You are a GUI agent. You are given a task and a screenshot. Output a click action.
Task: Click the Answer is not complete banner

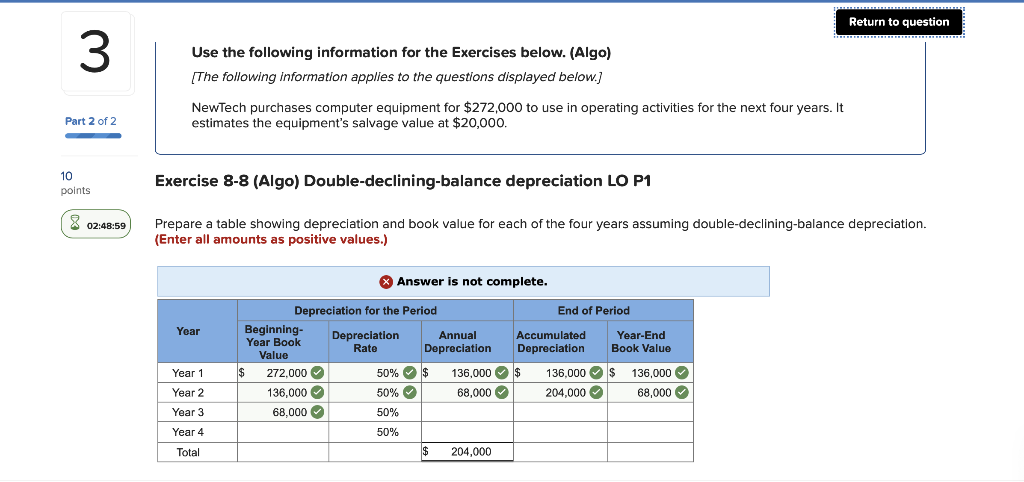point(463,281)
